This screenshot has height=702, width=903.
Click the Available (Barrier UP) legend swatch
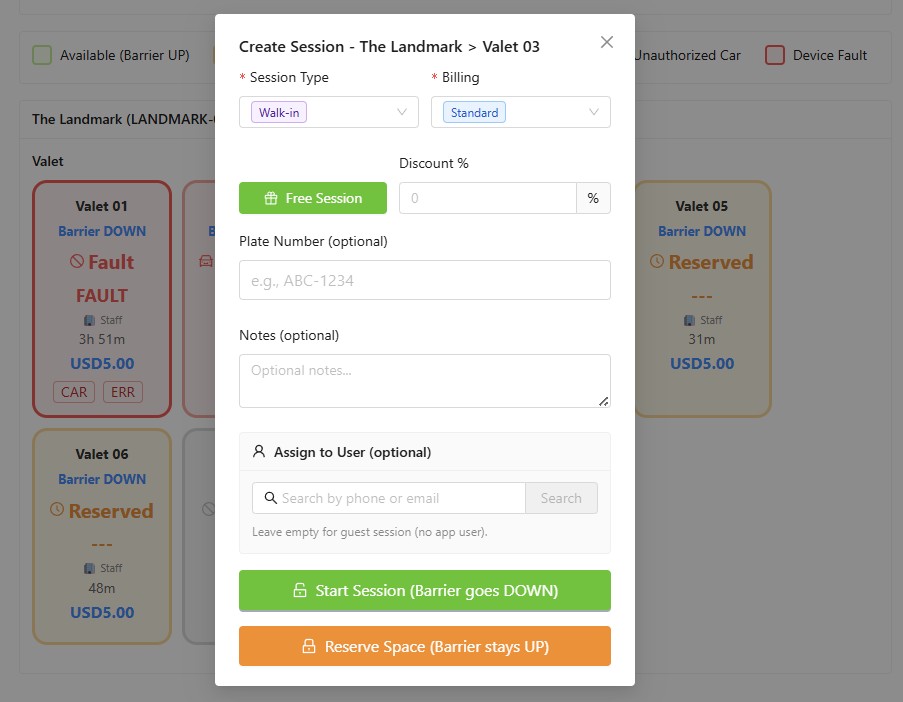point(42,55)
